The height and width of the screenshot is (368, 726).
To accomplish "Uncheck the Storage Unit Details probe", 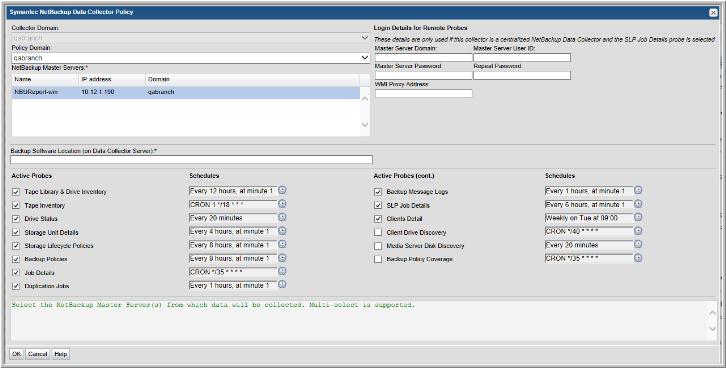I will click(x=16, y=232).
